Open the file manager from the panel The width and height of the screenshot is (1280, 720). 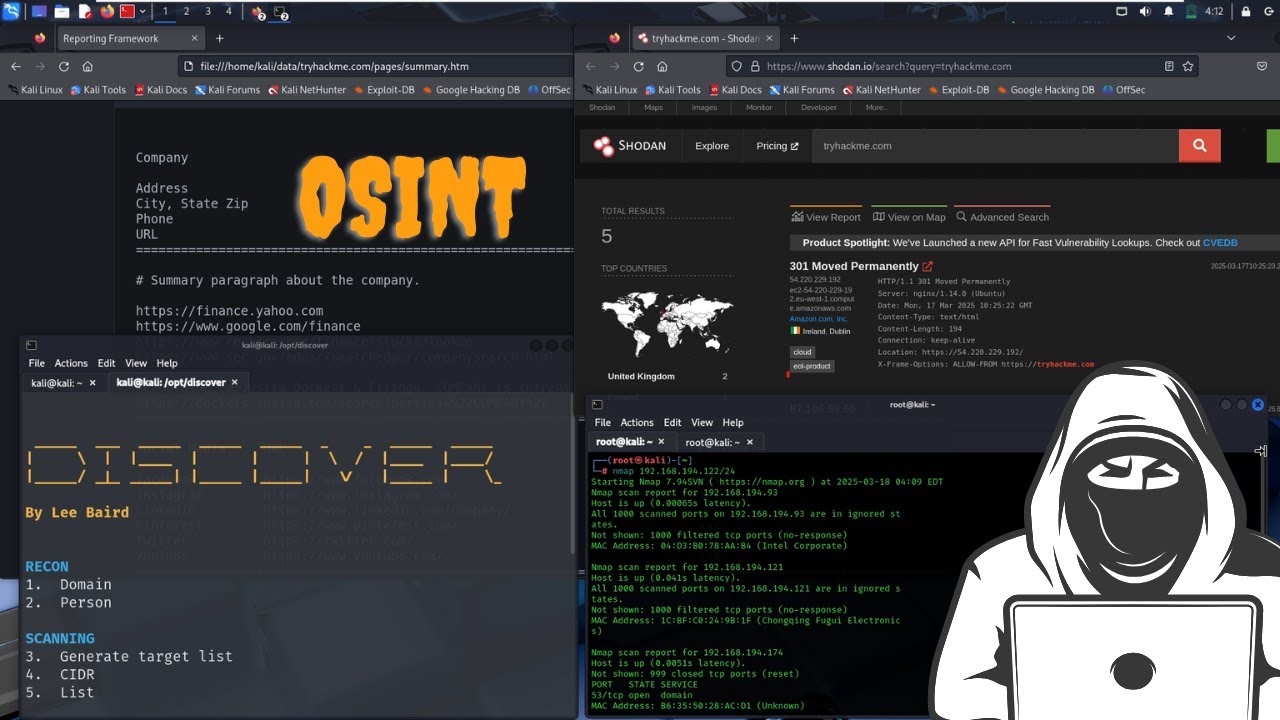point(62,12)
